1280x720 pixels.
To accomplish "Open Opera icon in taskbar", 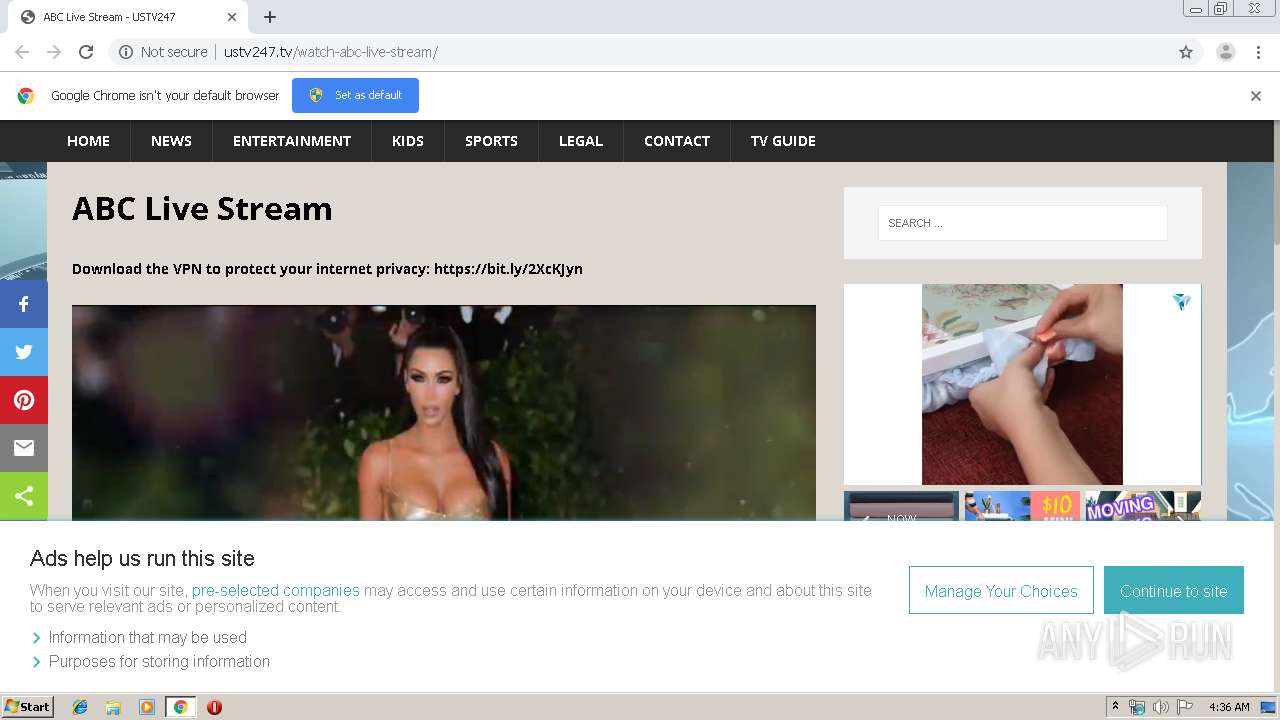I will (214, 707).
